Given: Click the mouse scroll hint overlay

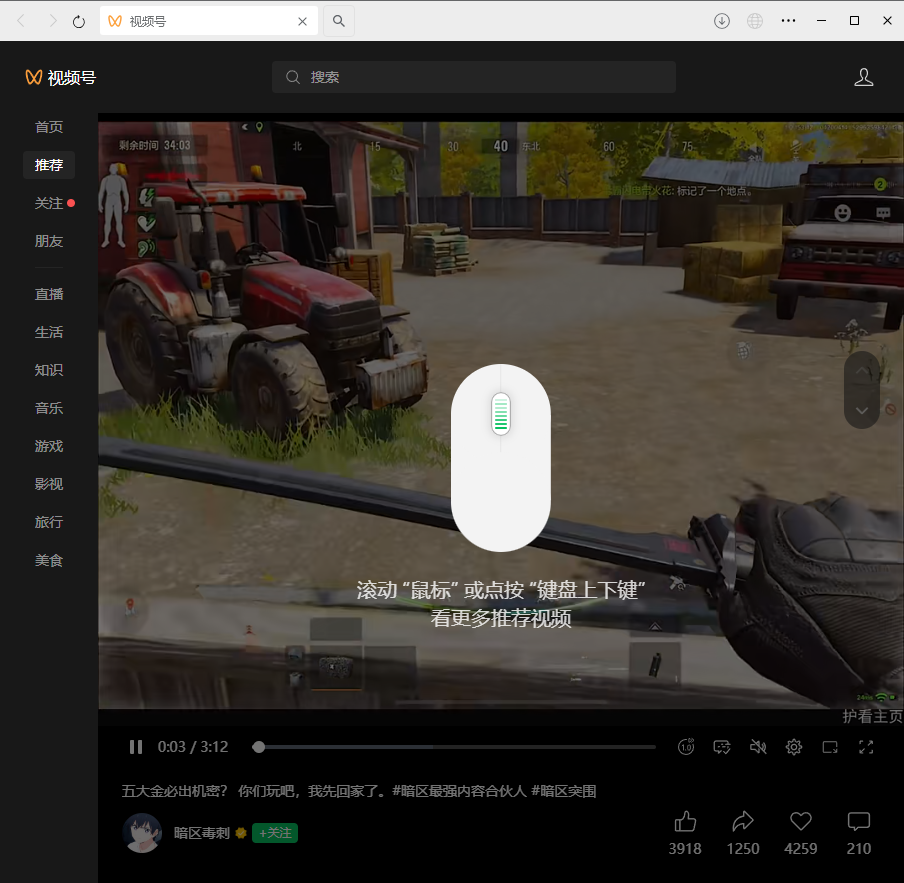Looking at the screenshot, I should click(x=500, y=458).
